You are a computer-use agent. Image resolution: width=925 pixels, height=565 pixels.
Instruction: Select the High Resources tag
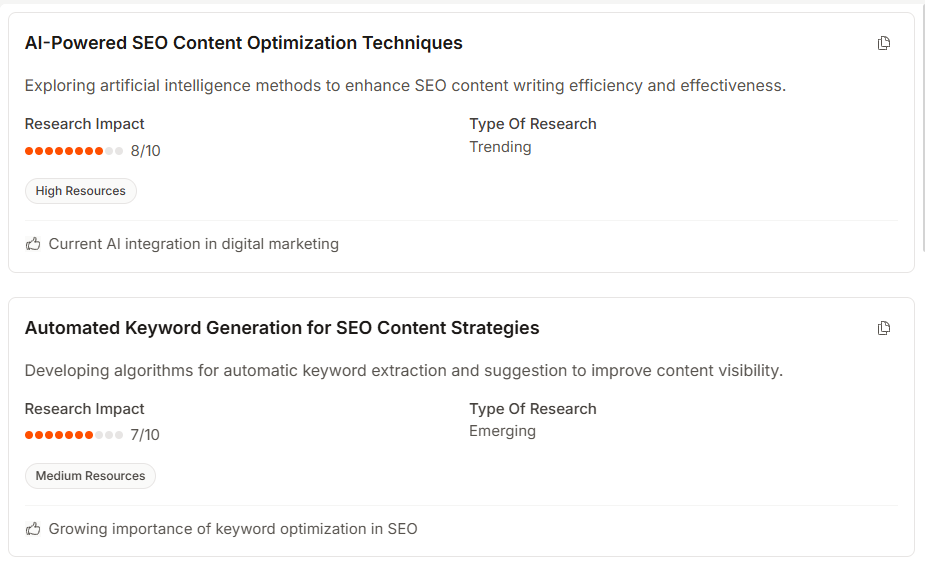tap(80, 191)
